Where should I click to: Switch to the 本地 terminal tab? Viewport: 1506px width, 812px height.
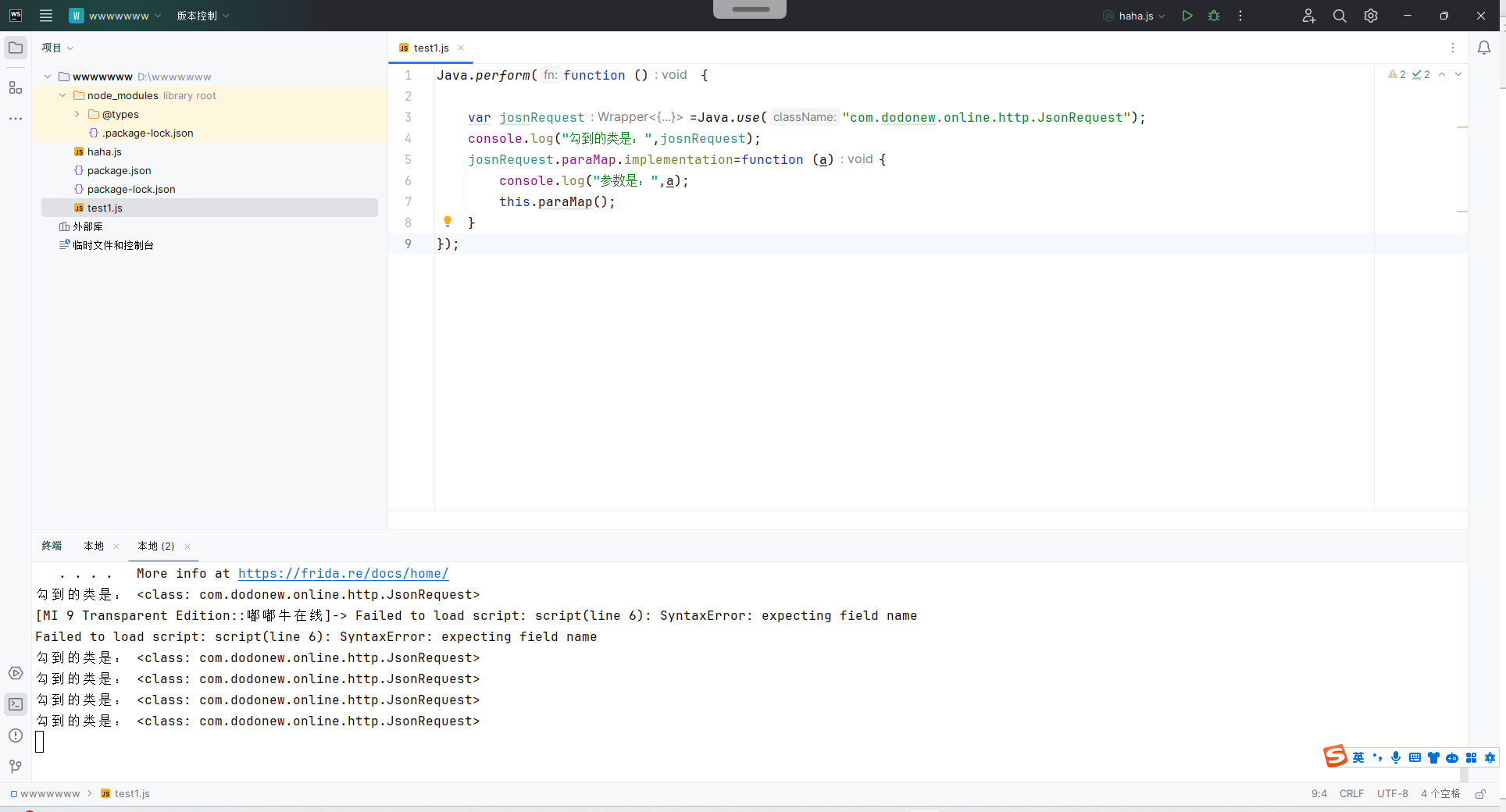94,546
